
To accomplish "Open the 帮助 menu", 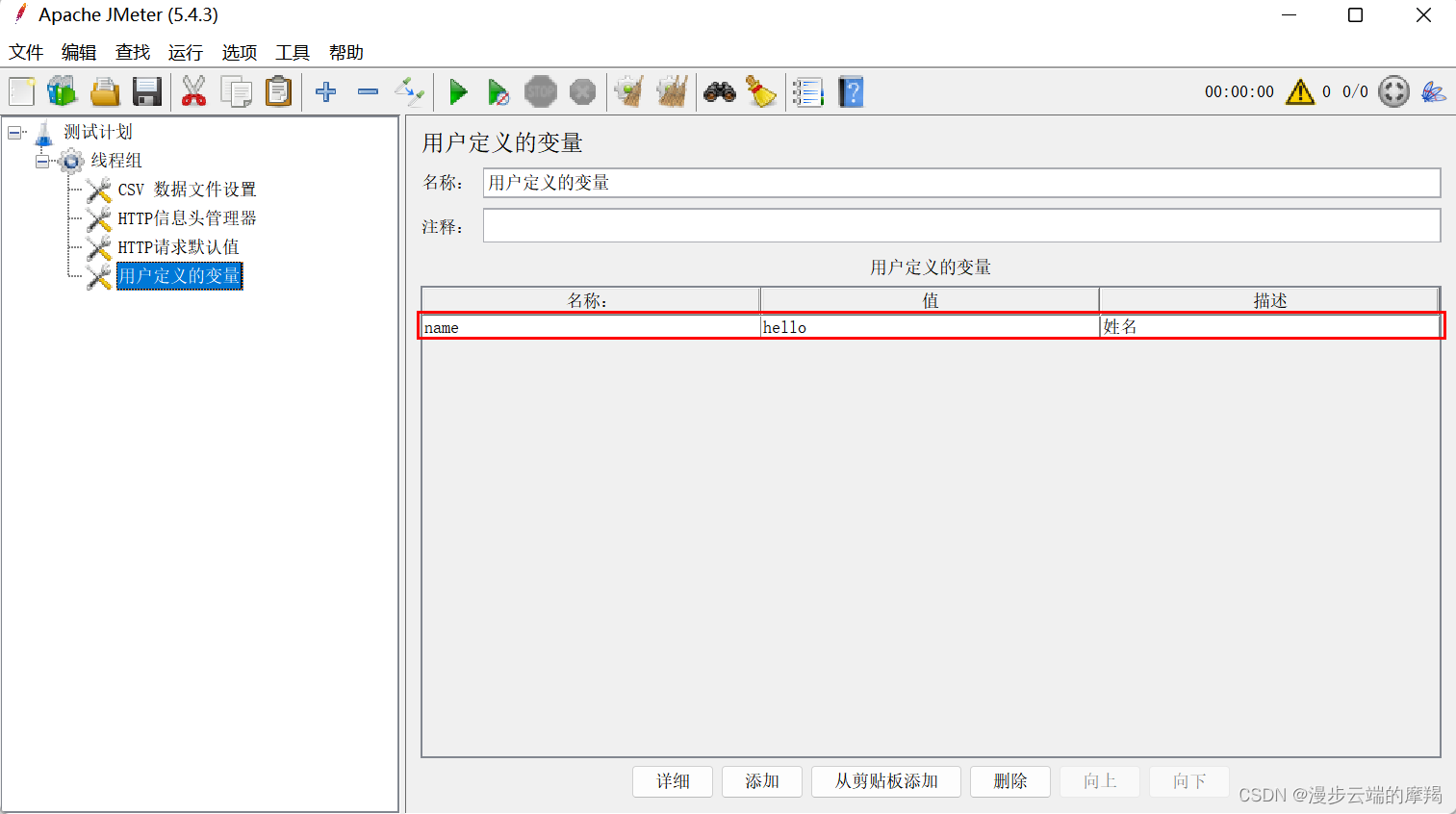I will pos(346,52).
